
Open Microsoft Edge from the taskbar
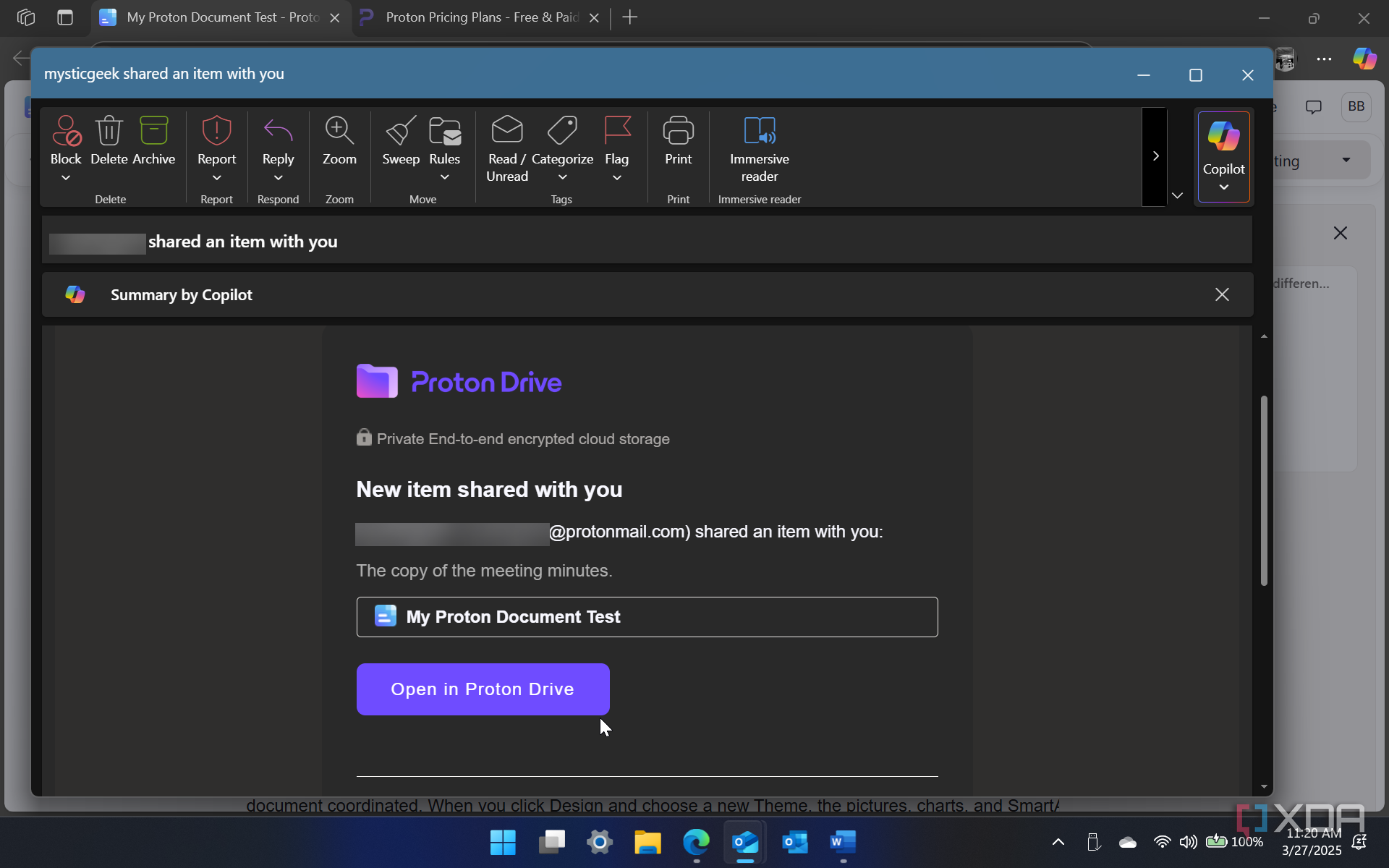click(697, 842)
